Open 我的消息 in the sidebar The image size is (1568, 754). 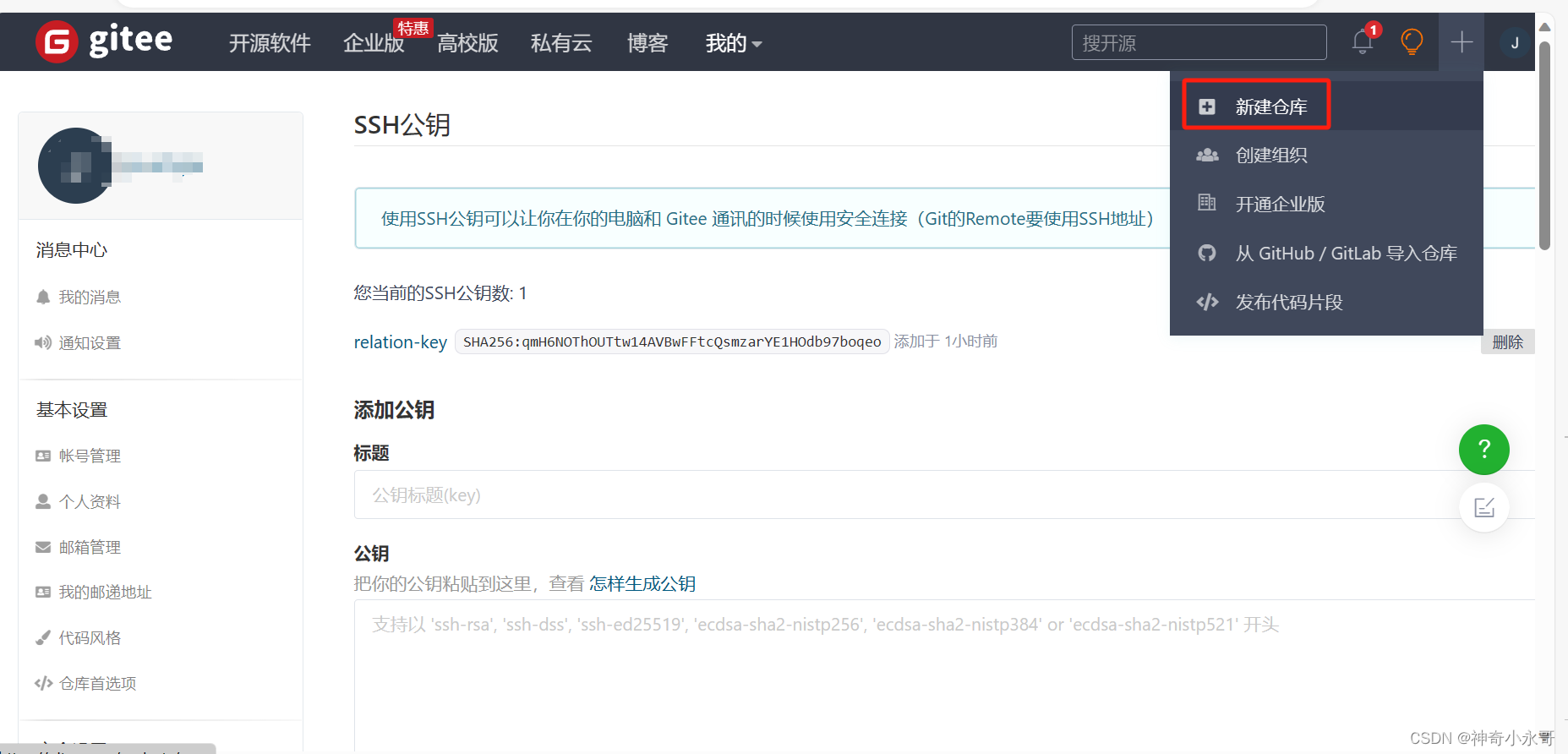pos(90,297)
